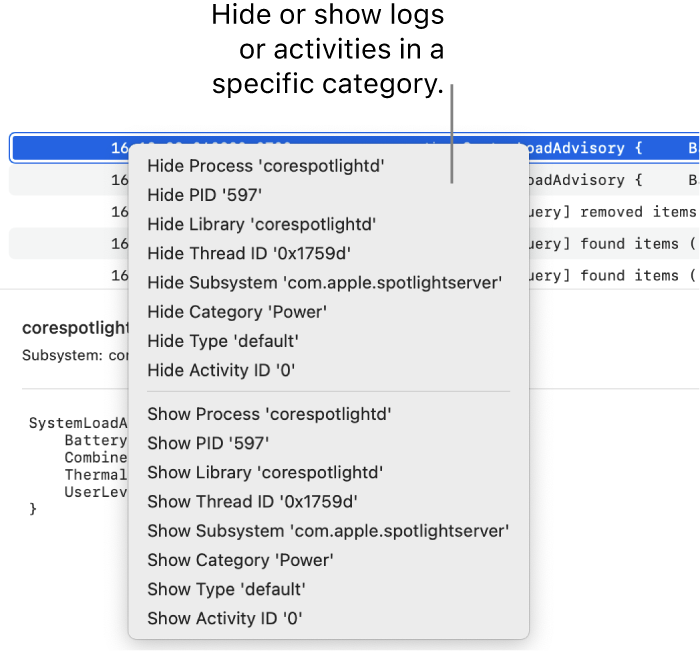
Task: Choose Show Activity ID '0'
Action: click(x=328, y=619)
